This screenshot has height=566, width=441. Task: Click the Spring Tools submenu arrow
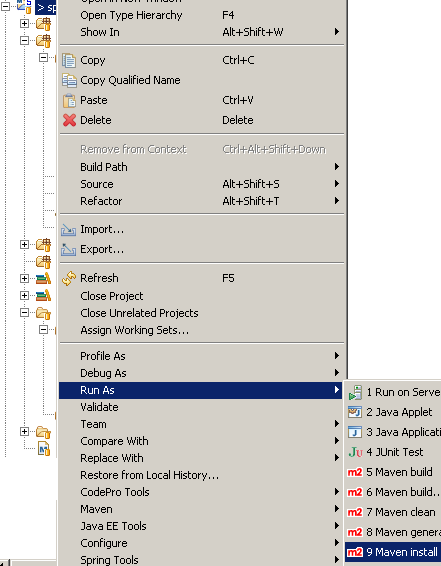click(336, 560)
